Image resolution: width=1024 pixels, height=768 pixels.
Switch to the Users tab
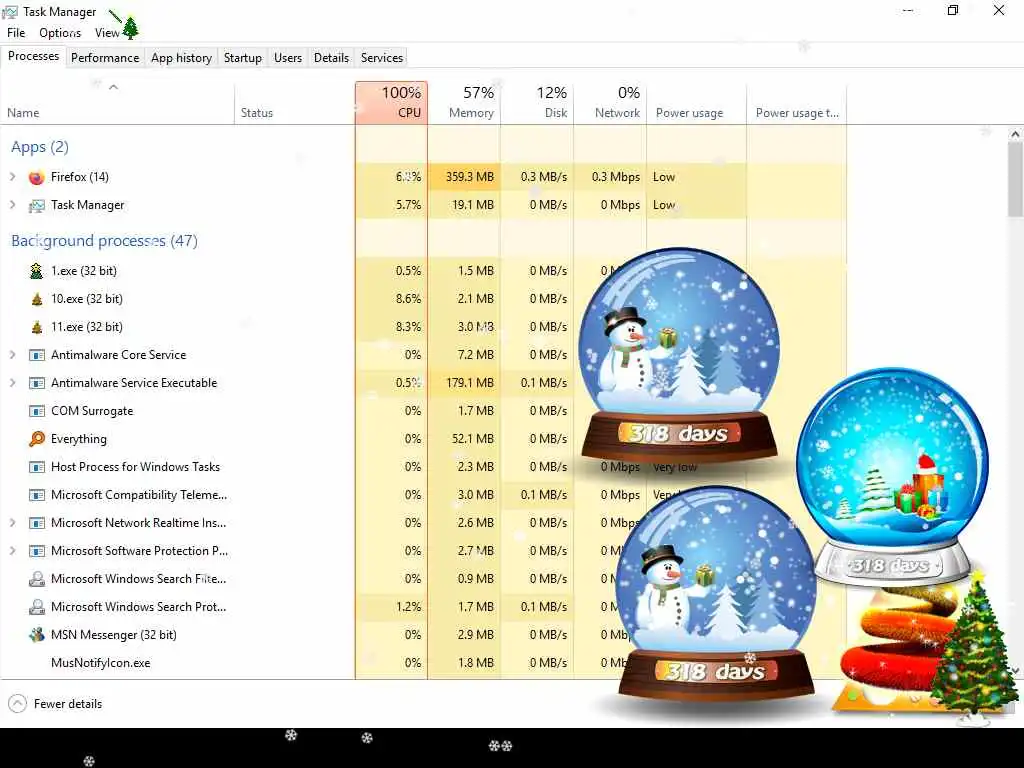[x=288, y=57]
